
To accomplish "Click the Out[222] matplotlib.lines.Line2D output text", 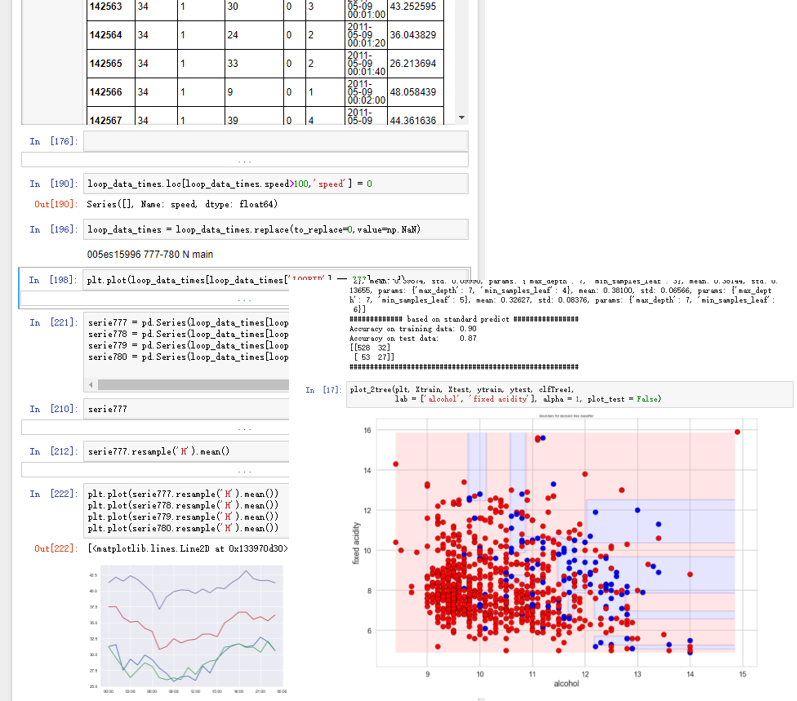I will point(188,548).
